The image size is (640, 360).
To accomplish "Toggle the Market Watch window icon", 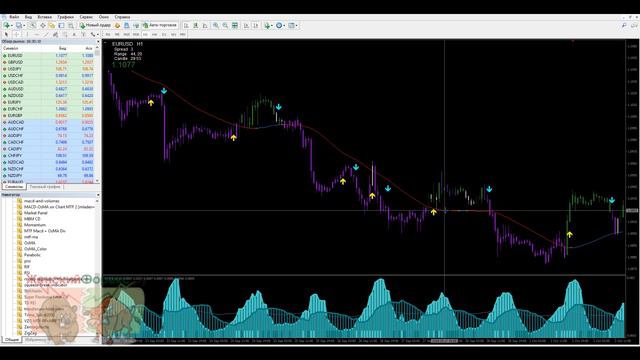I will coord(32,25).
